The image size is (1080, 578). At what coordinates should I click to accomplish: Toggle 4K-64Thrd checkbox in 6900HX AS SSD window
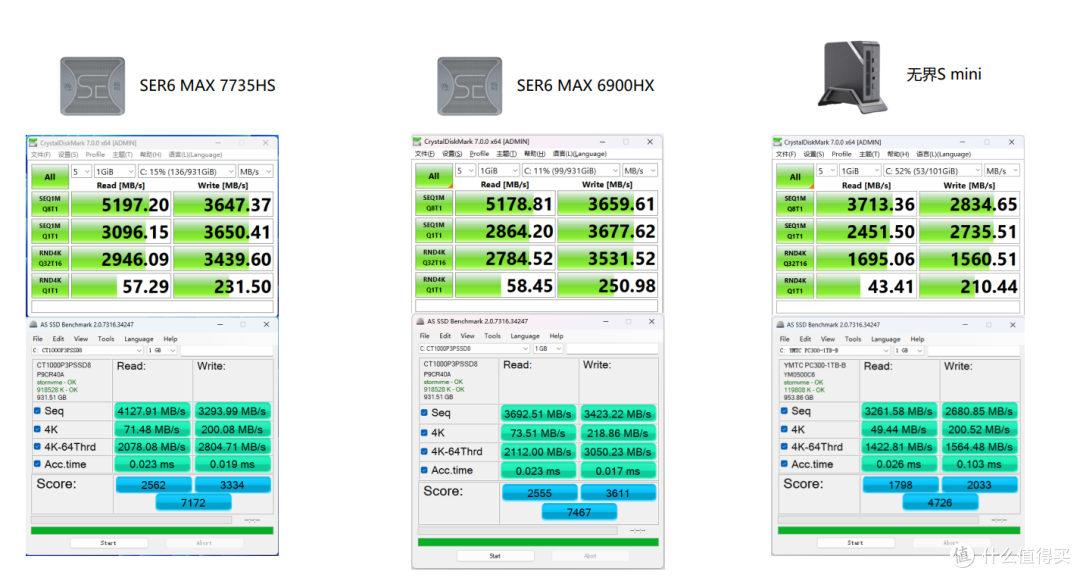point(424,451)
